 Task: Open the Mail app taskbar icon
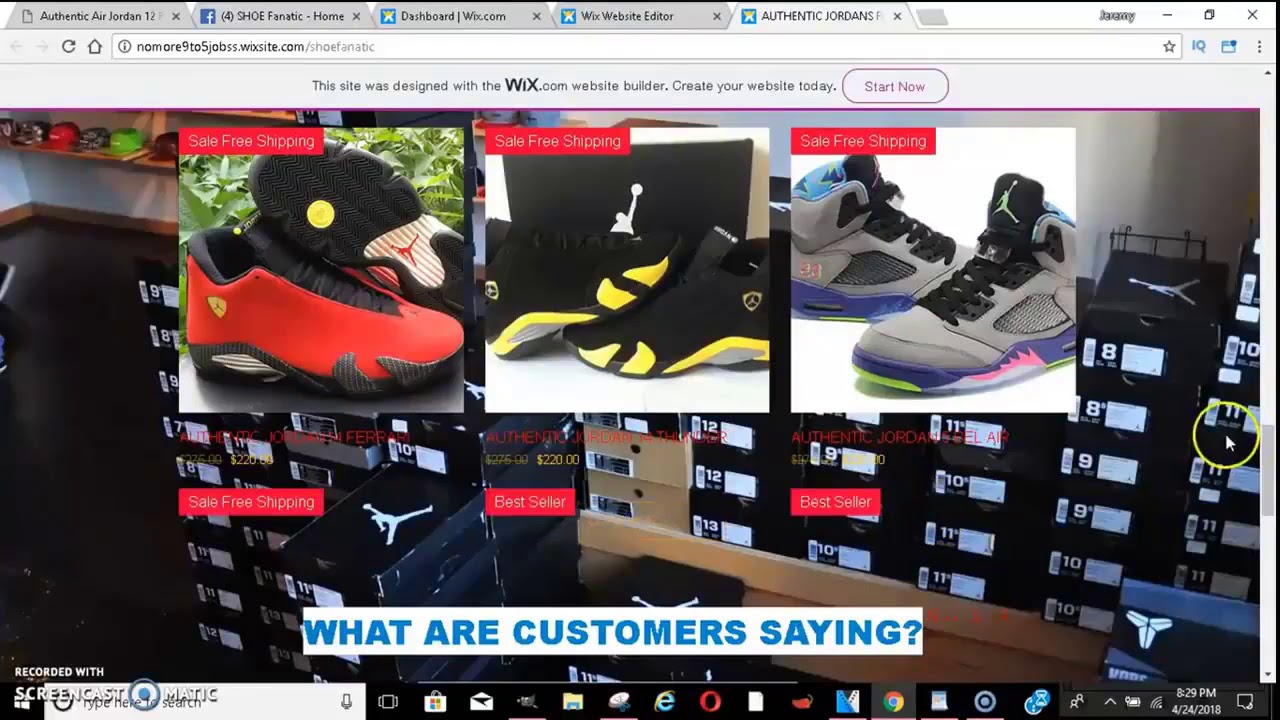coord(481,702)
